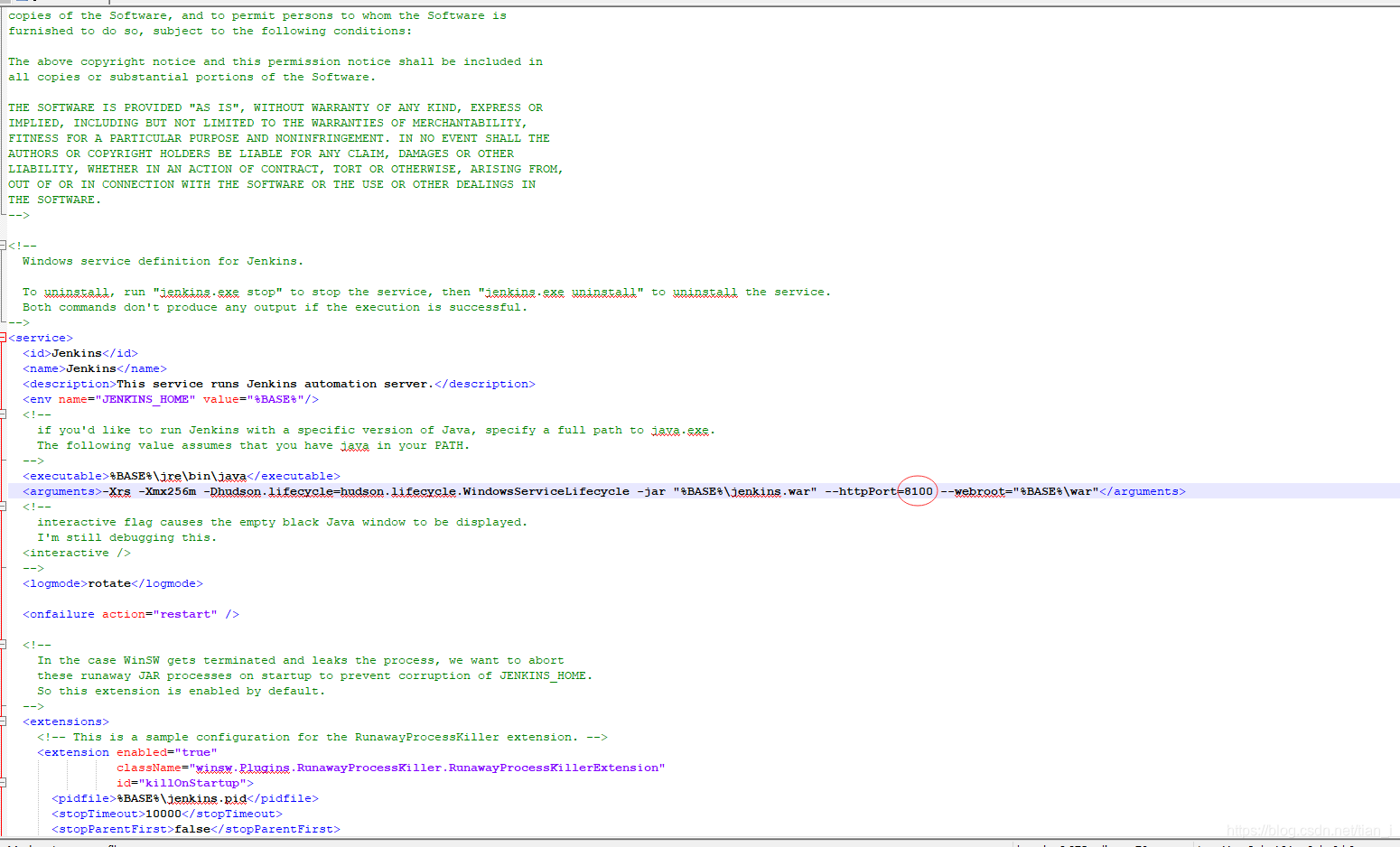This screenshot has width=1400, height=847.
Task: Click the opening <arguments> tag
Action: [62, 491]
